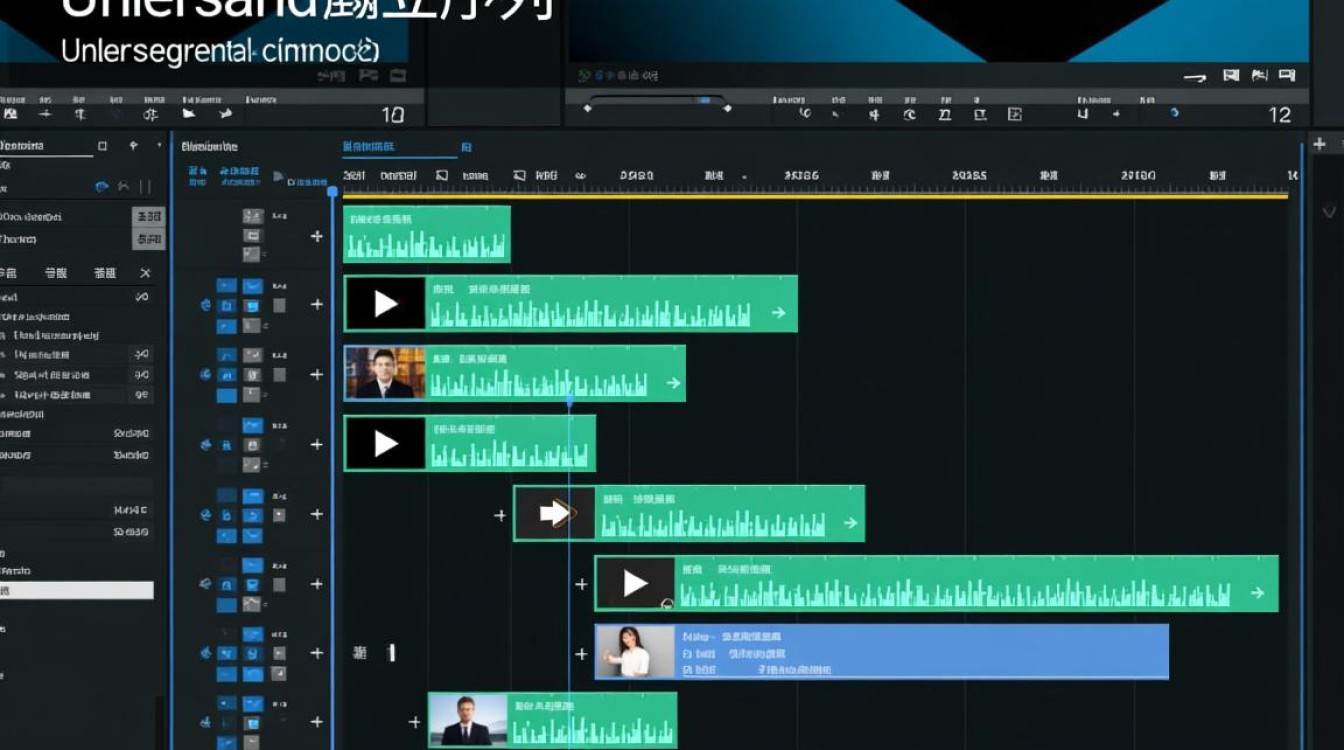The width and height of the screenshot is (1344, 750).
Task: Click the white highlighted field at left panel's bottom
Action: click(x=77, y=591)
